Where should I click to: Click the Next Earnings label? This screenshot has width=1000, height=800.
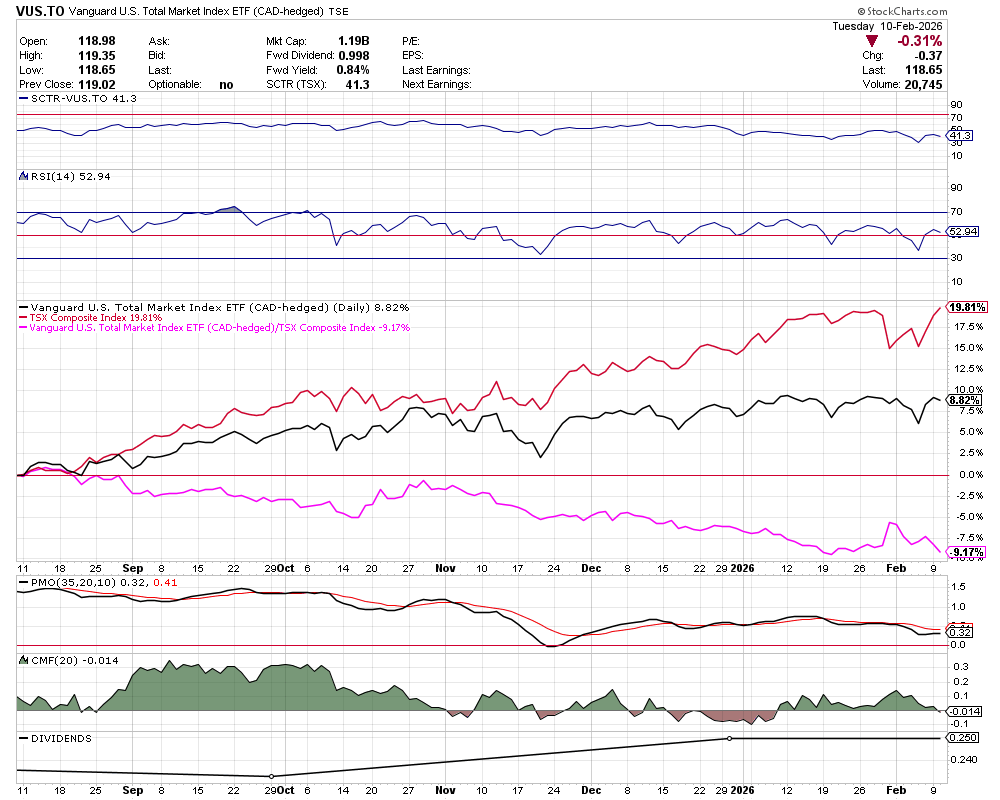[x=437, y=84]
